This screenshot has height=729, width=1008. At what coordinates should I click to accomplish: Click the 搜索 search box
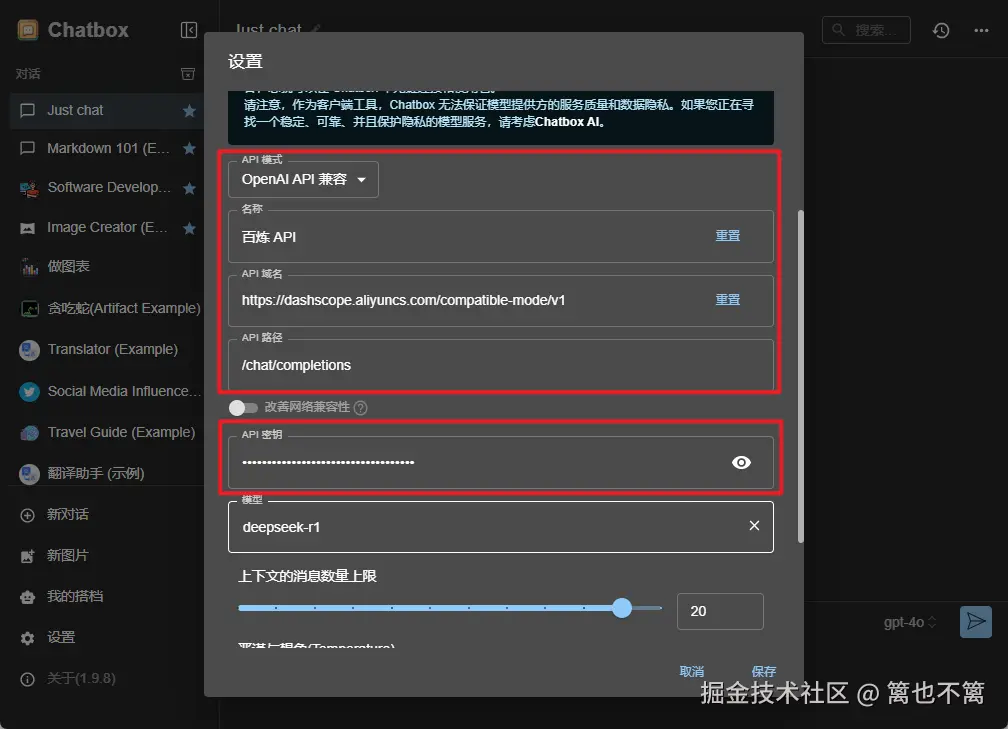[x=866, y=30]
